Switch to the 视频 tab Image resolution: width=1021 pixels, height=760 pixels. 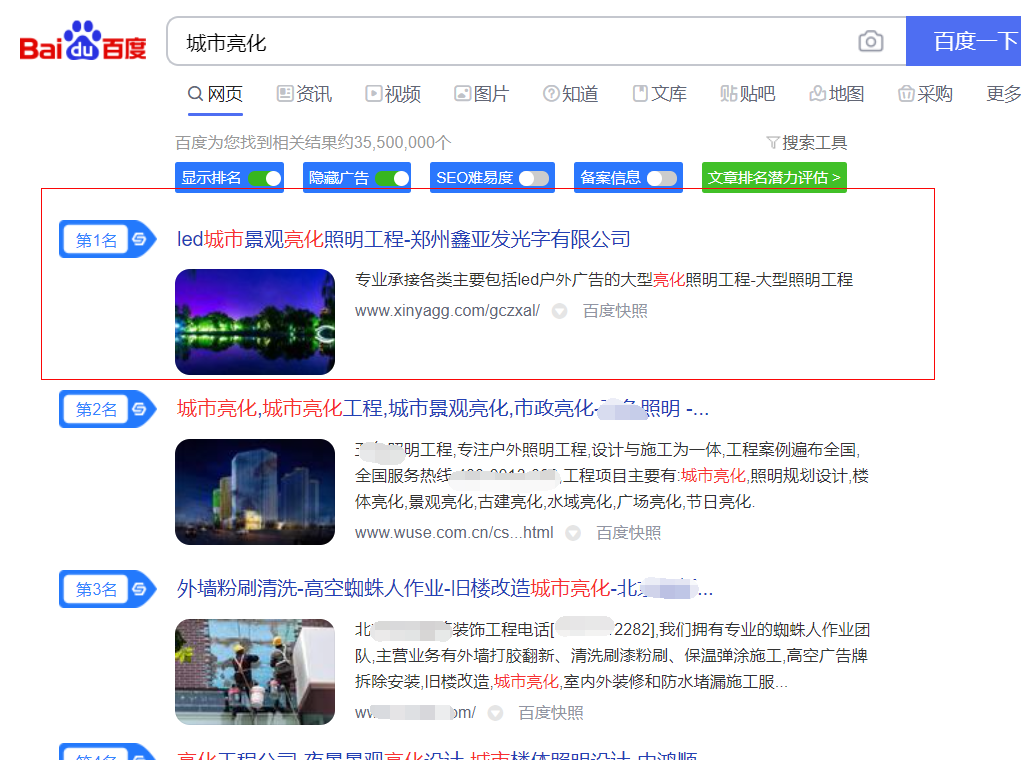[393, 94]
